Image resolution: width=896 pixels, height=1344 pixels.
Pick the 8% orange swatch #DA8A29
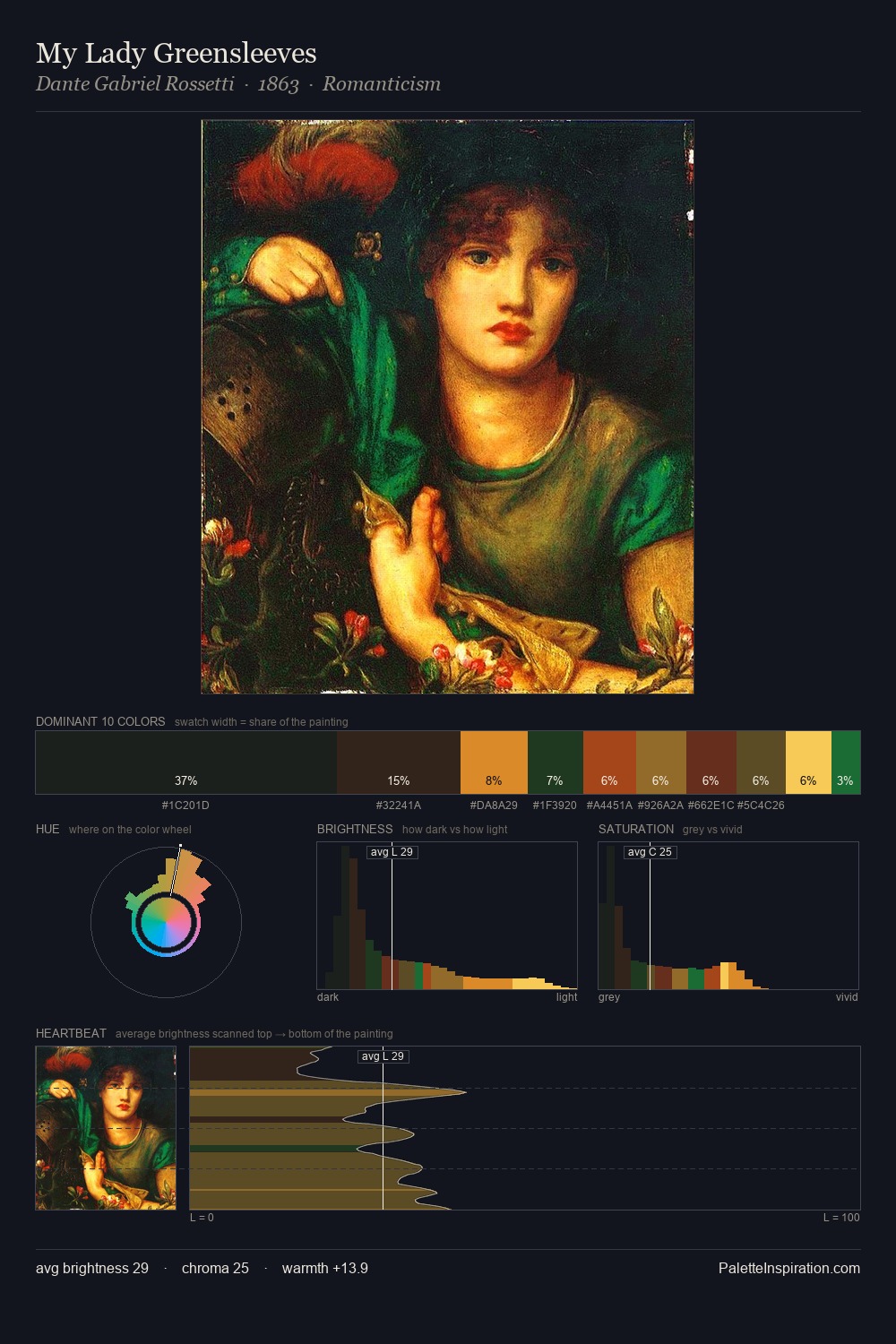point(494,762)
